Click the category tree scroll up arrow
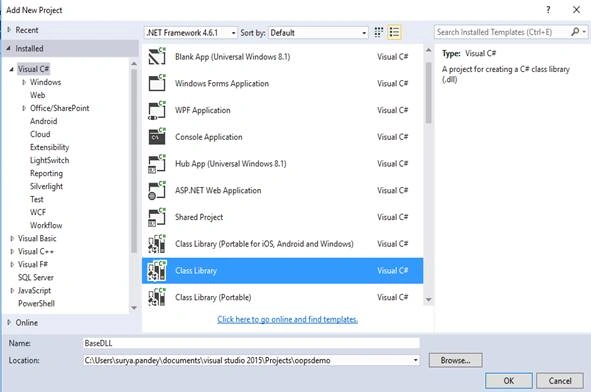Image resolution: width=591 pixels, height=392 pixels. click(134, 64)
